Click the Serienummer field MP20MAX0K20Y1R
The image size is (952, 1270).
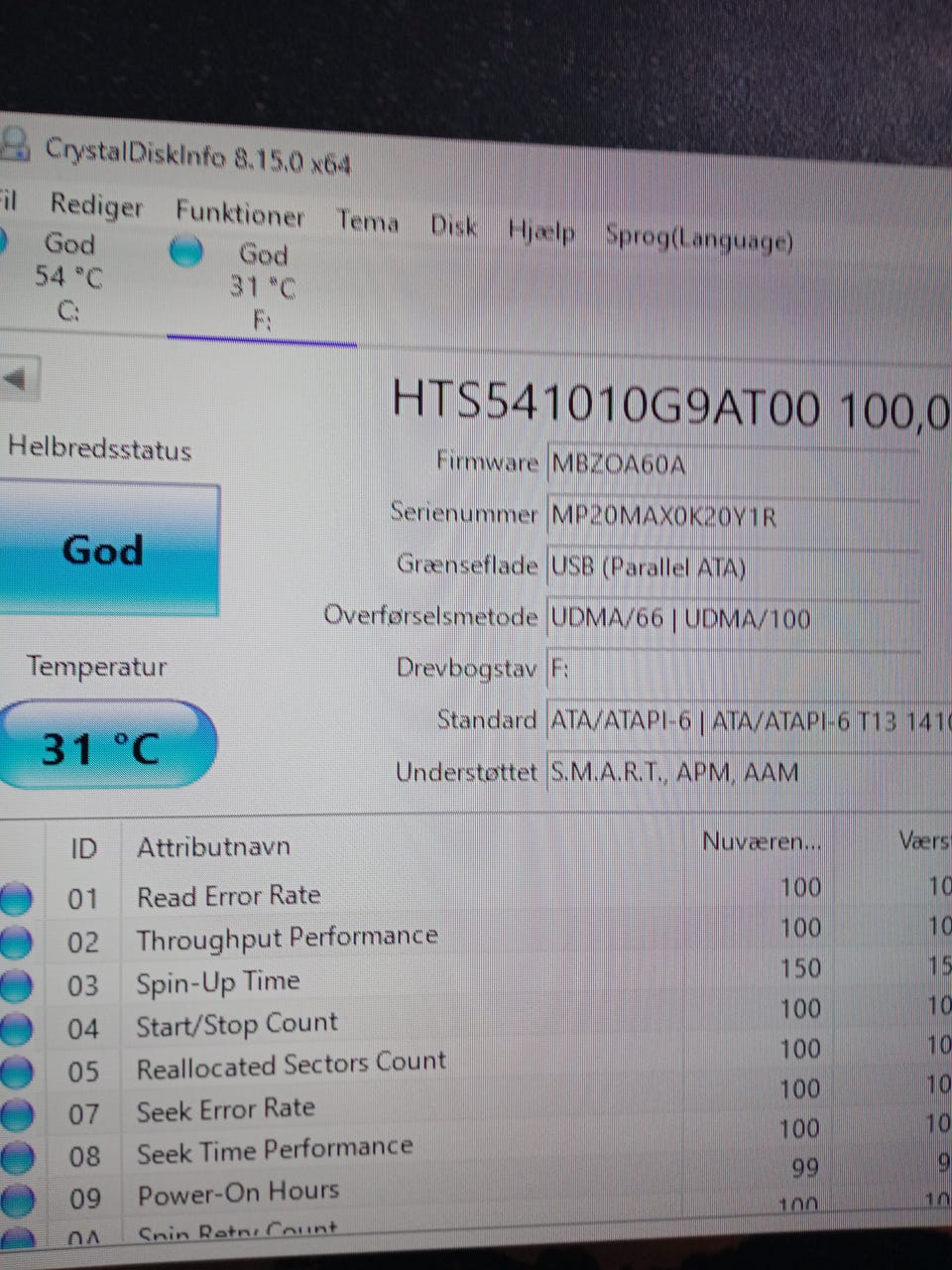[733, 515]
